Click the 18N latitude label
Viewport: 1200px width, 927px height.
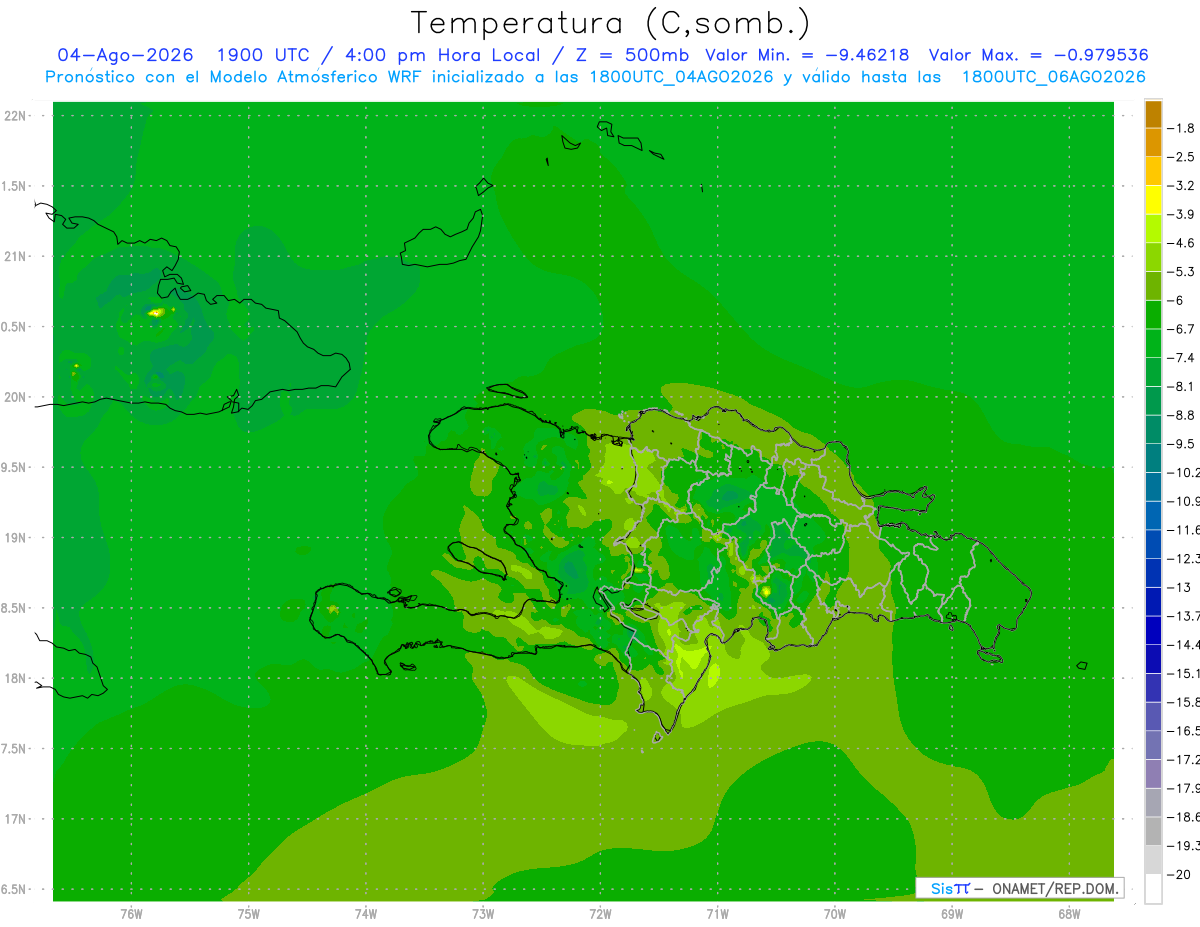pyautogui.click(x=15, y=678)
